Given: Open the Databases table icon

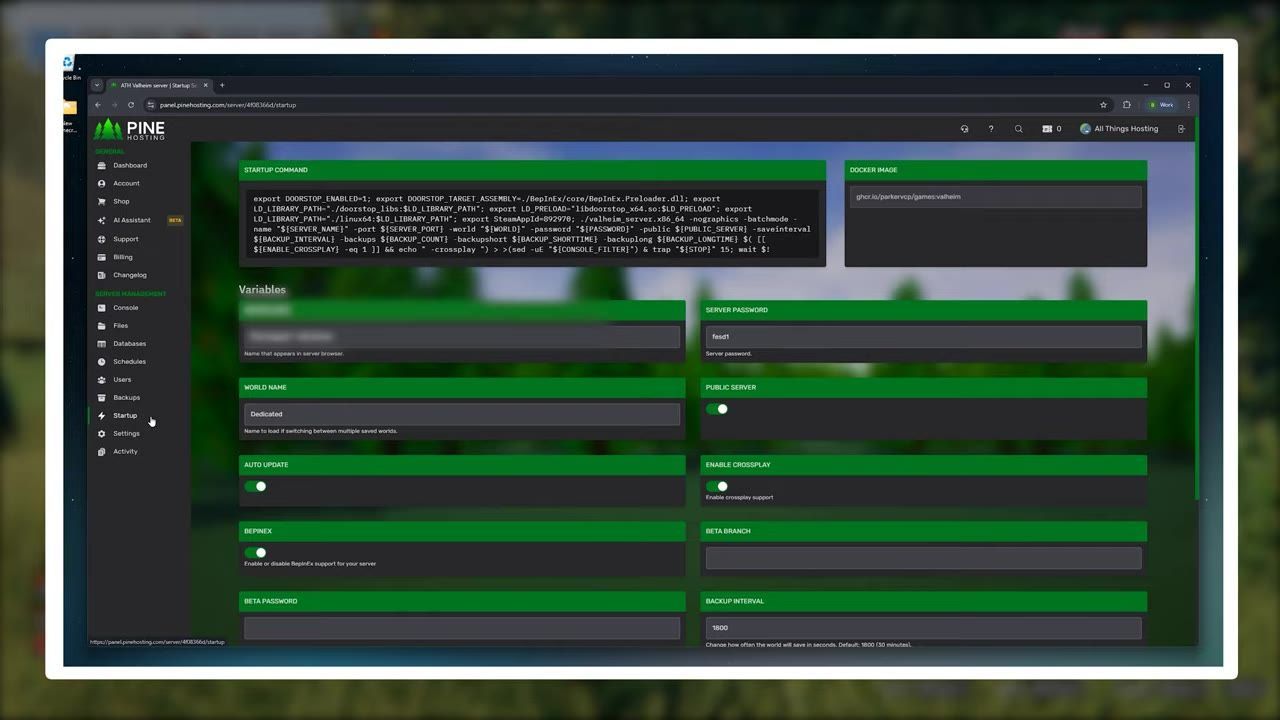Looking at the screenshot, I should pos(102,343).
